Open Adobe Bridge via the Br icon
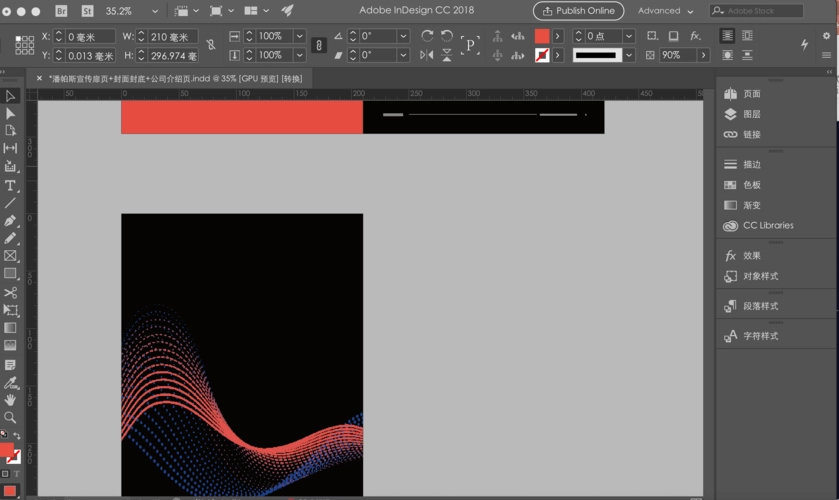The height and width of the screenshot is (500, 839). 62,11
